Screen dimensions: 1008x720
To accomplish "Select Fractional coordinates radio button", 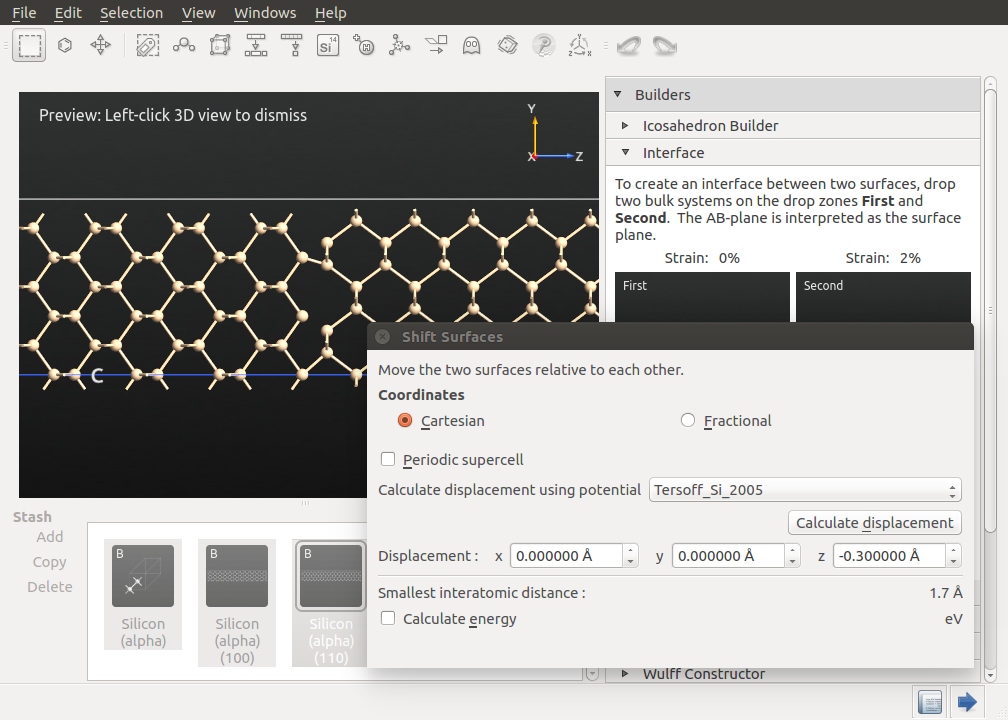I will pos(688,420).
